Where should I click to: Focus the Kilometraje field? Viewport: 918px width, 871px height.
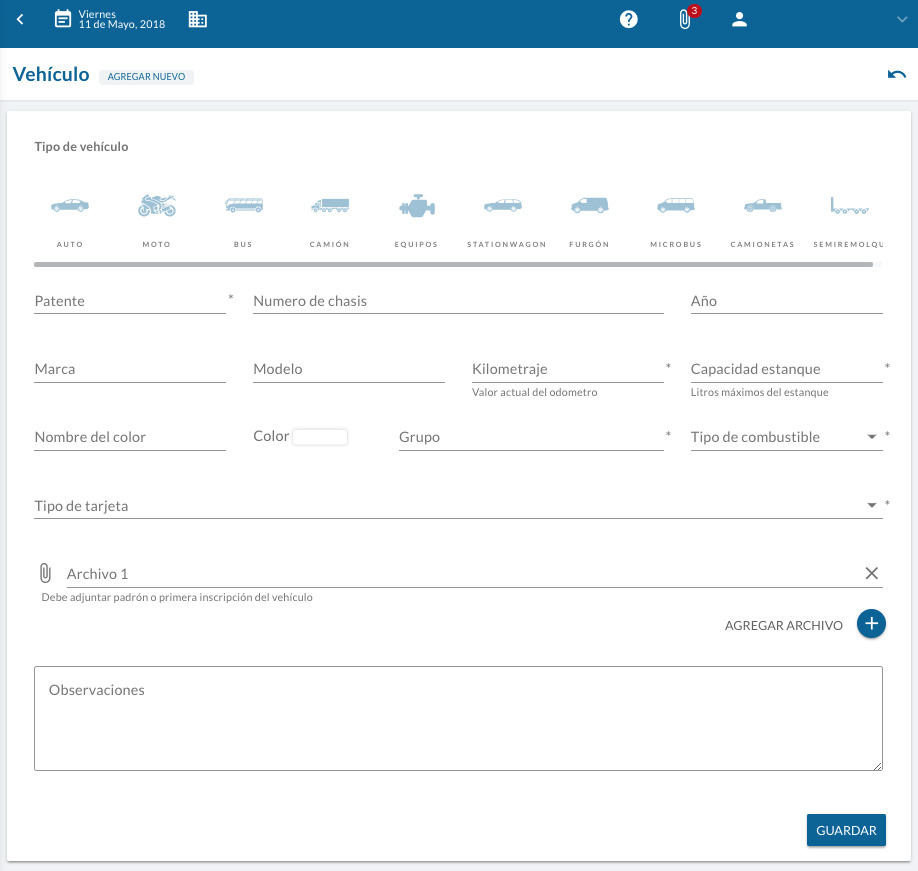(x=567, y=369)
